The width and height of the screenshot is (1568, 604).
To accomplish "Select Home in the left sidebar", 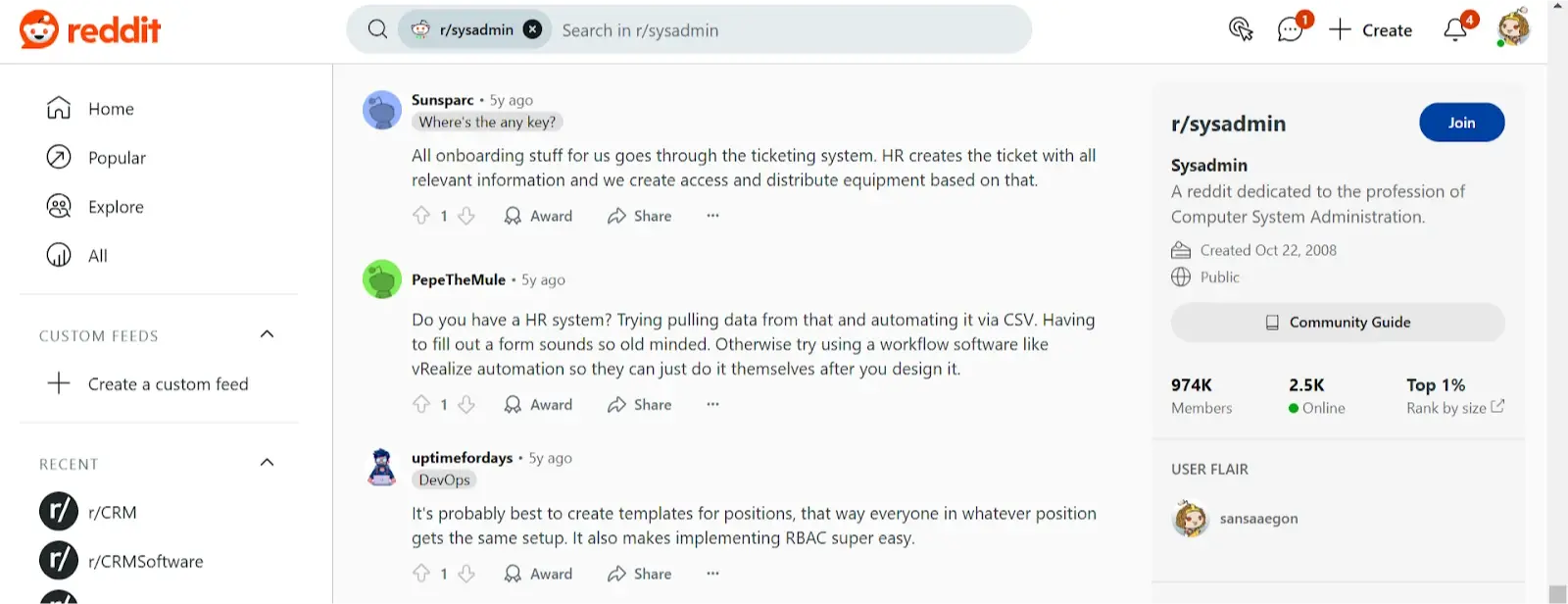I will pos(110,109).
